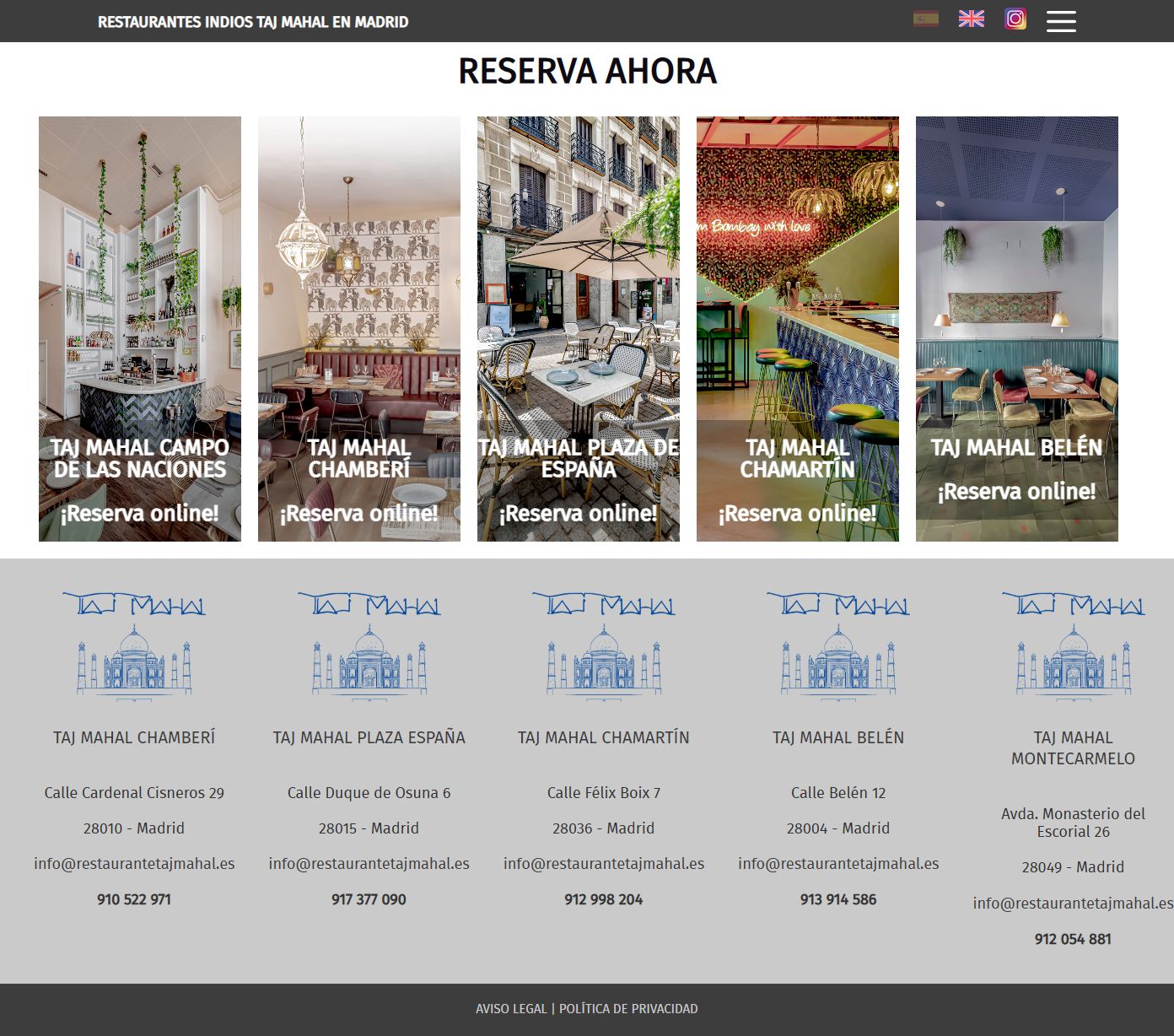Open the Taj Mahal Chamartín restaurant card
The image size is (1174, 1036).
(798, 329)
